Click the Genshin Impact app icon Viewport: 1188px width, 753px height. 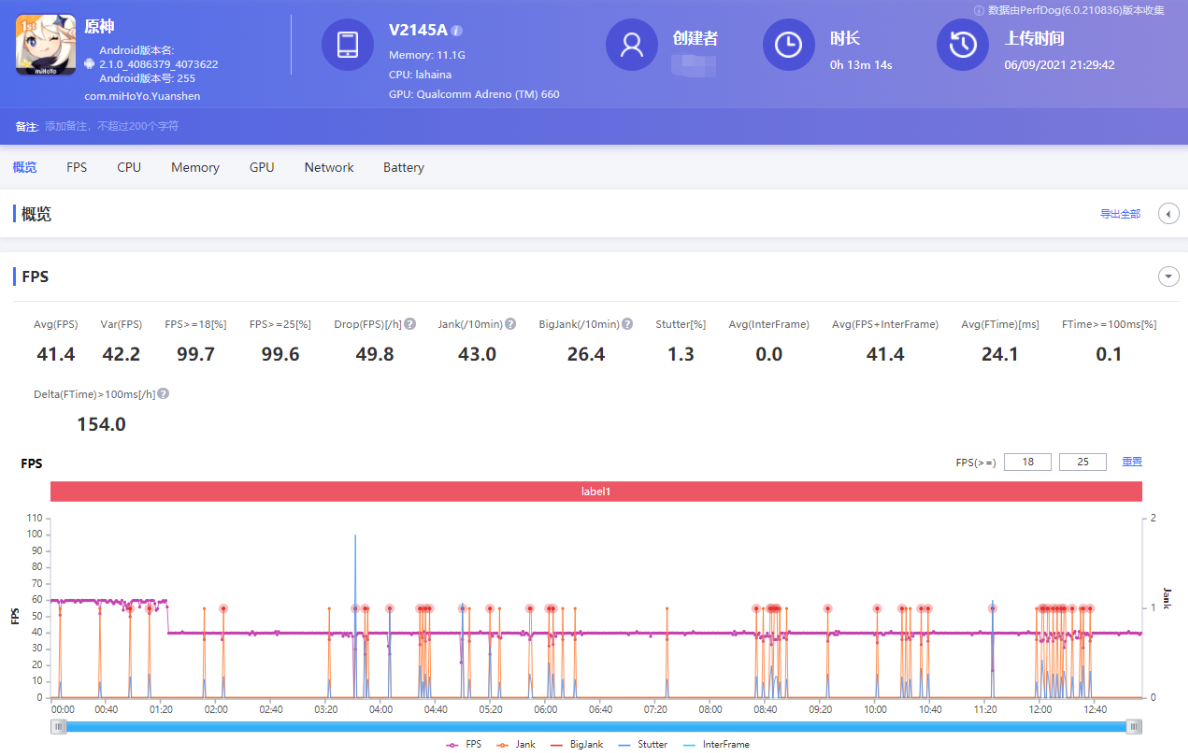[x=46, y=45]
